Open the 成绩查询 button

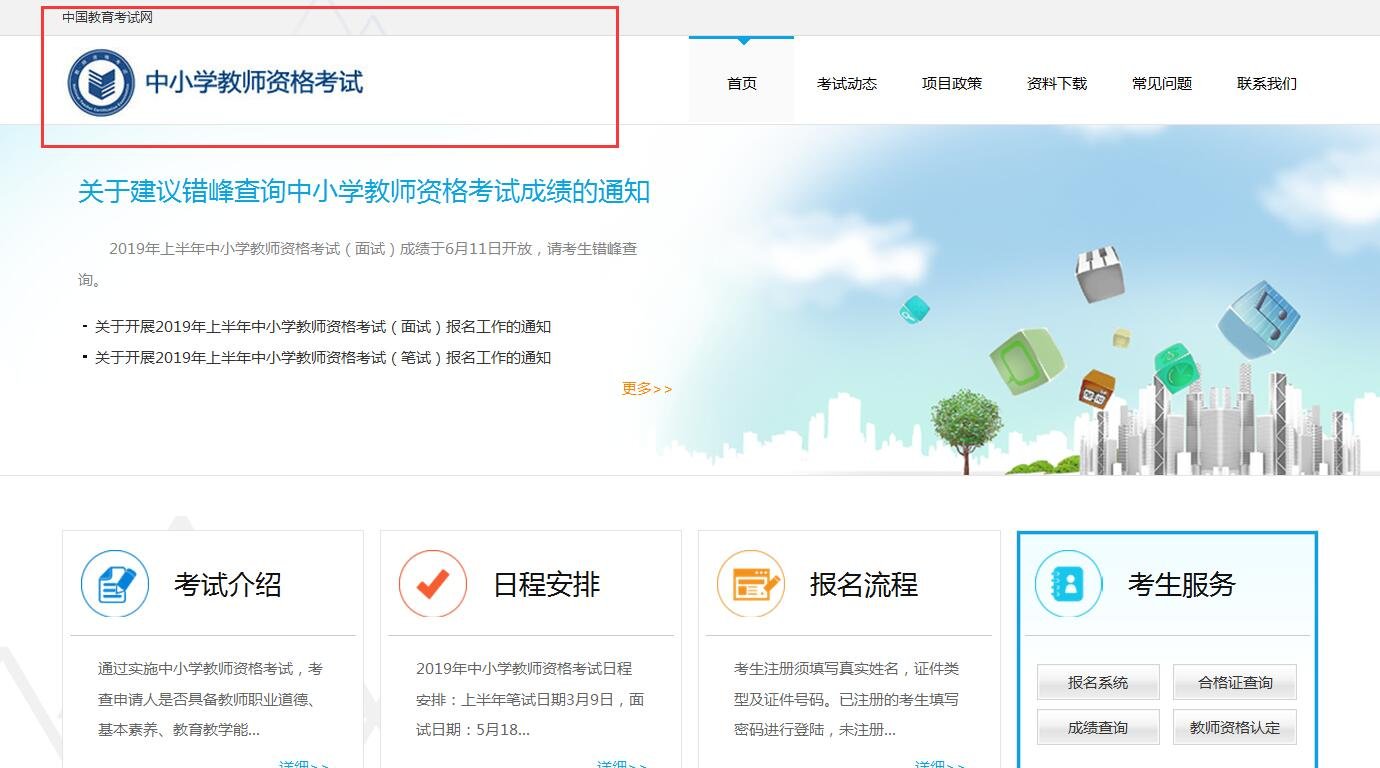[1098, 727]
